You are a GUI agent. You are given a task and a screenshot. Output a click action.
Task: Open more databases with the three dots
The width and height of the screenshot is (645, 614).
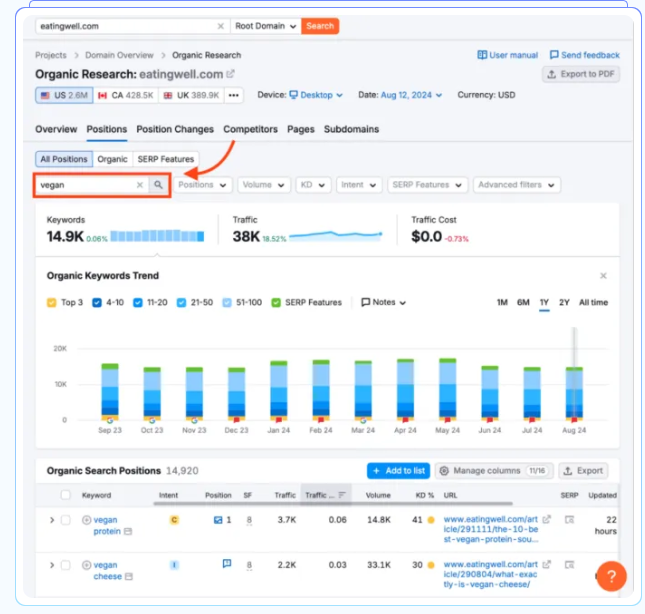234,95
